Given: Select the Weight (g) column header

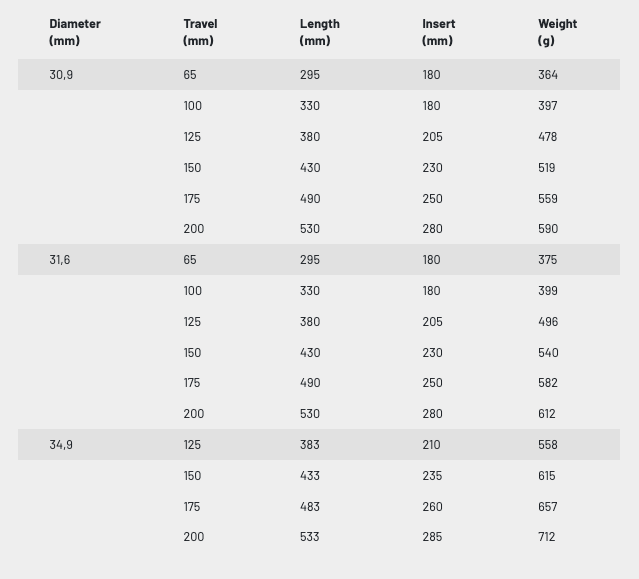Looking at the screenshot, I should pos(557,32).
